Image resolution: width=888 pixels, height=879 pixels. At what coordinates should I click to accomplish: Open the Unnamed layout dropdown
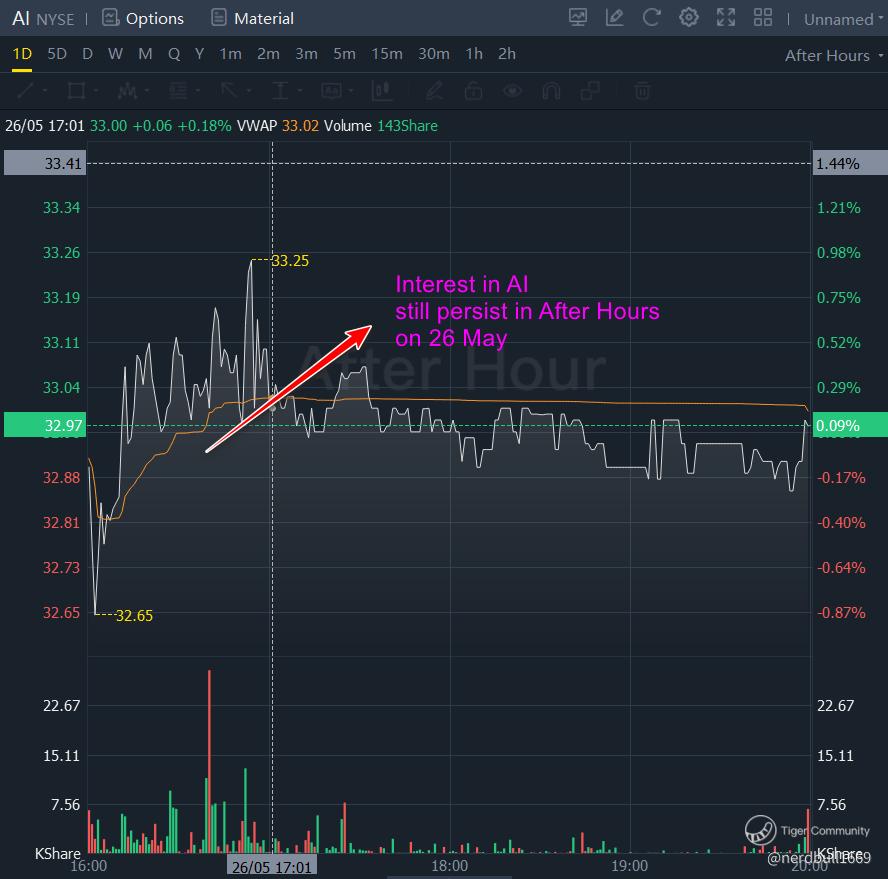(843, 19)
